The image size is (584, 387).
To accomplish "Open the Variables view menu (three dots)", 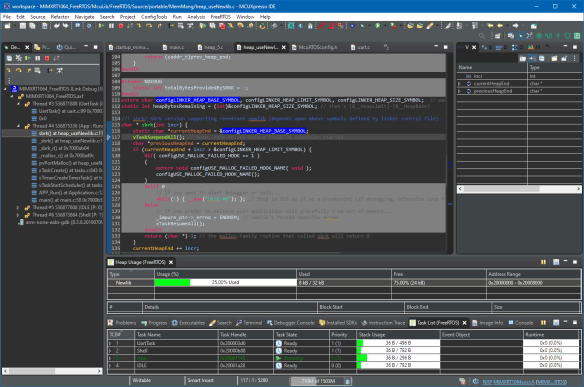I will (x=574, y=58).
